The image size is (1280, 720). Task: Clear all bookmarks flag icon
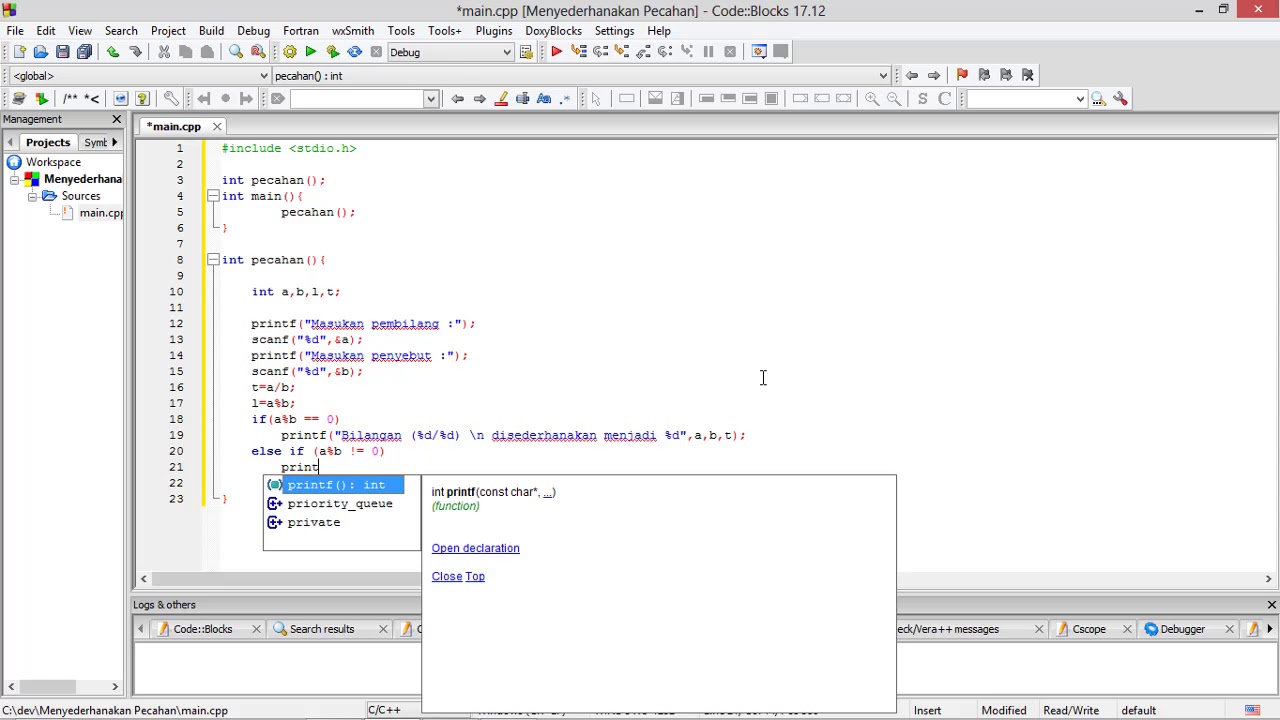1028,75
